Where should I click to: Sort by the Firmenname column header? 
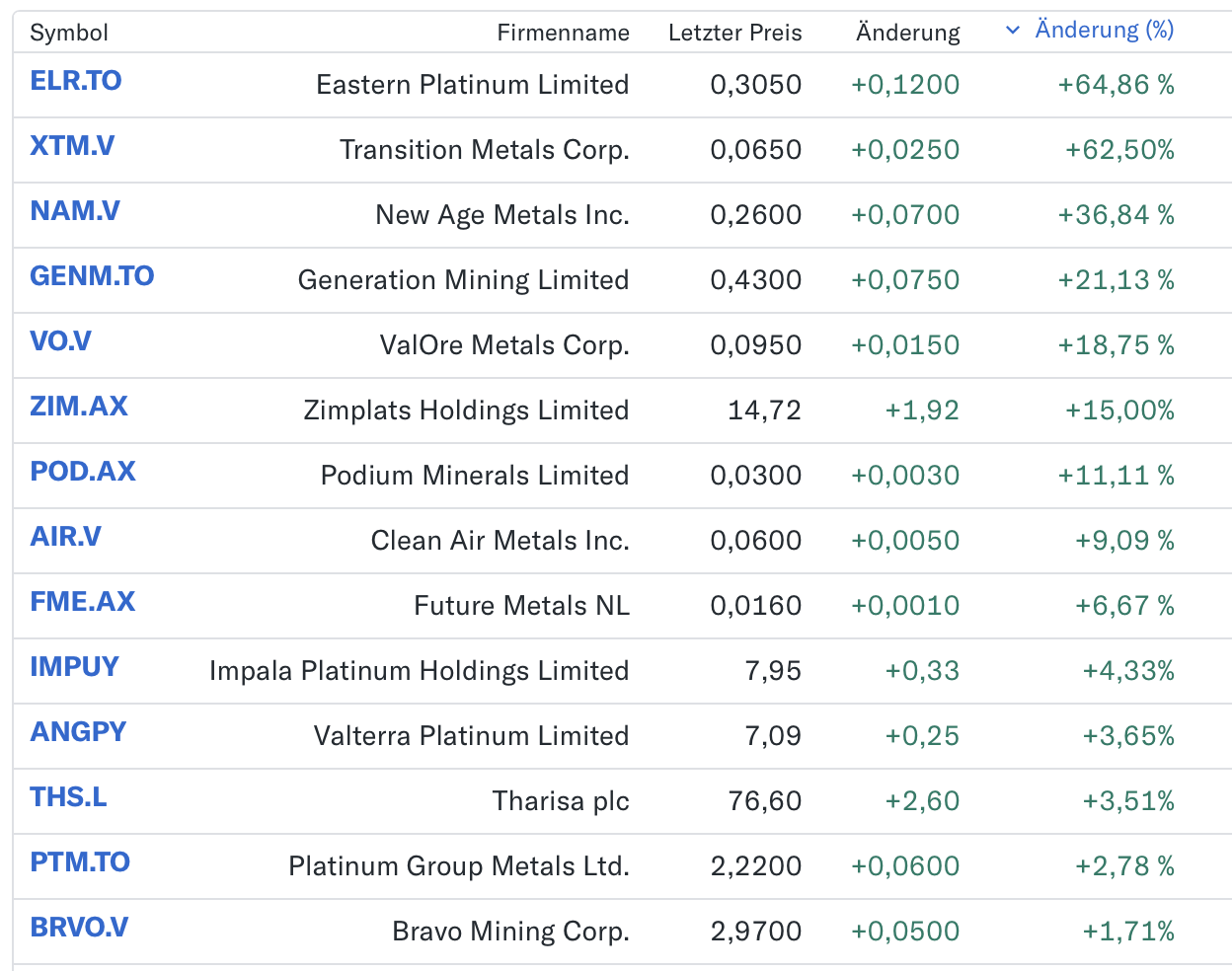563,33
